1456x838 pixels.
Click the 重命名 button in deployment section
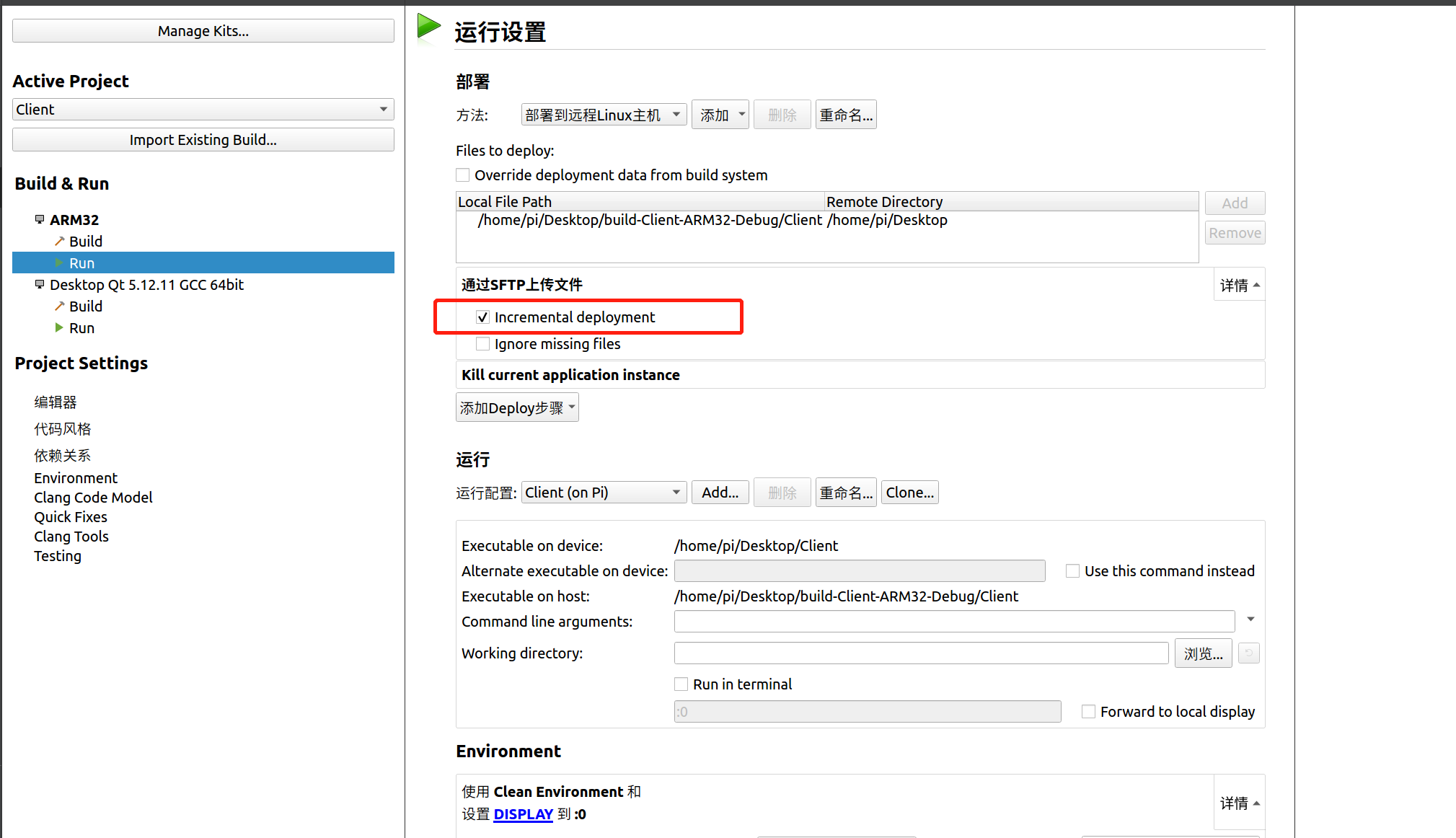pos(846,115)
